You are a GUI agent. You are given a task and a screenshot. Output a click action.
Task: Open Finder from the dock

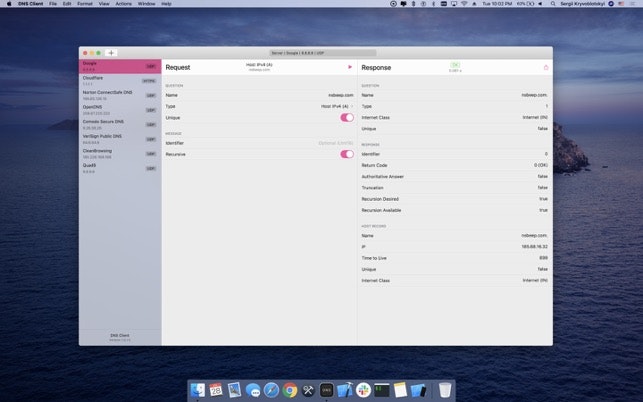click(x=198, y=390)
